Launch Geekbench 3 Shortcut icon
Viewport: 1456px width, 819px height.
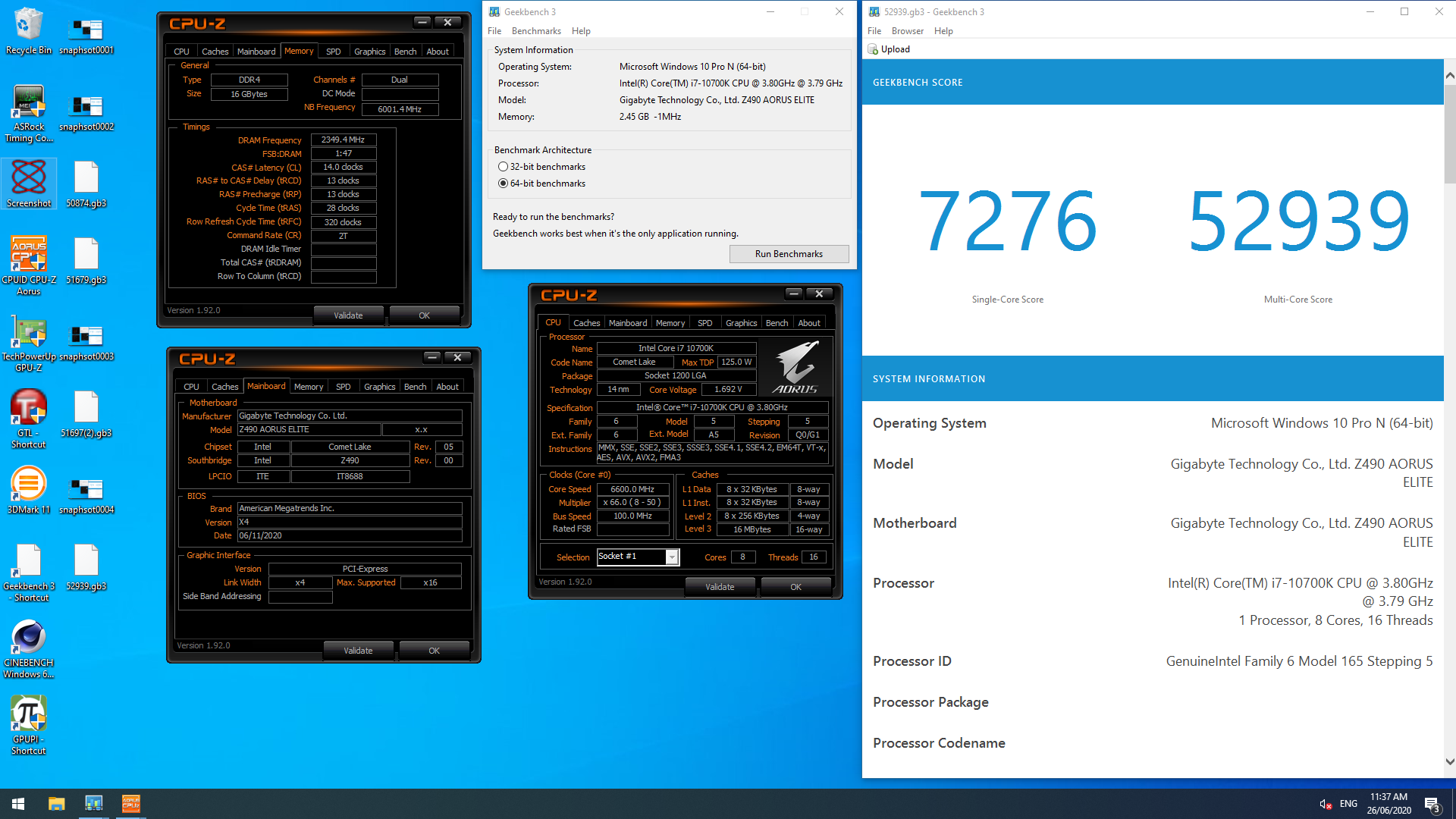pyautogui.click(x=29, y=573)
